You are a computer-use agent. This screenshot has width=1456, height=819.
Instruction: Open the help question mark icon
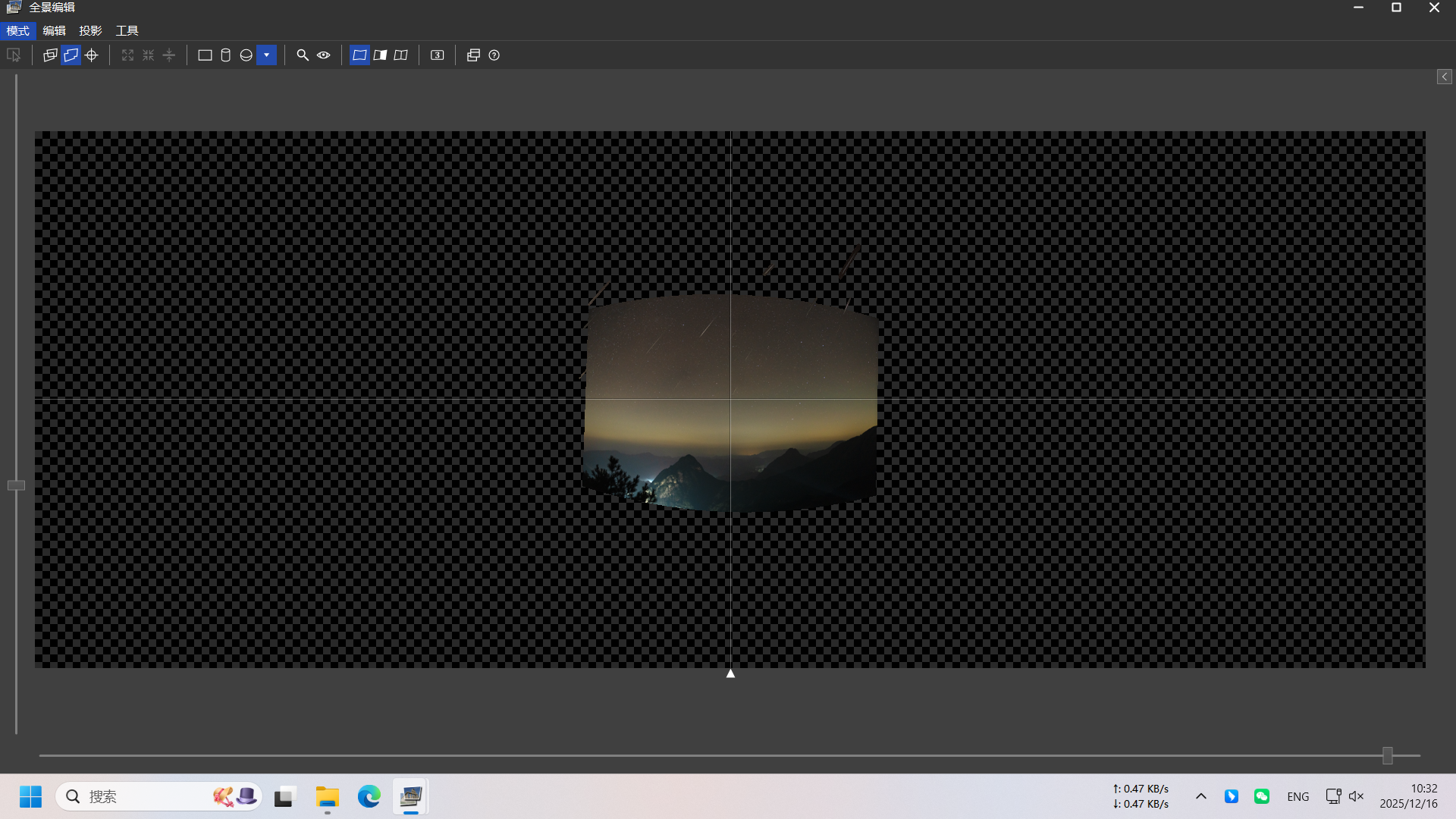(x=494, y=55)
